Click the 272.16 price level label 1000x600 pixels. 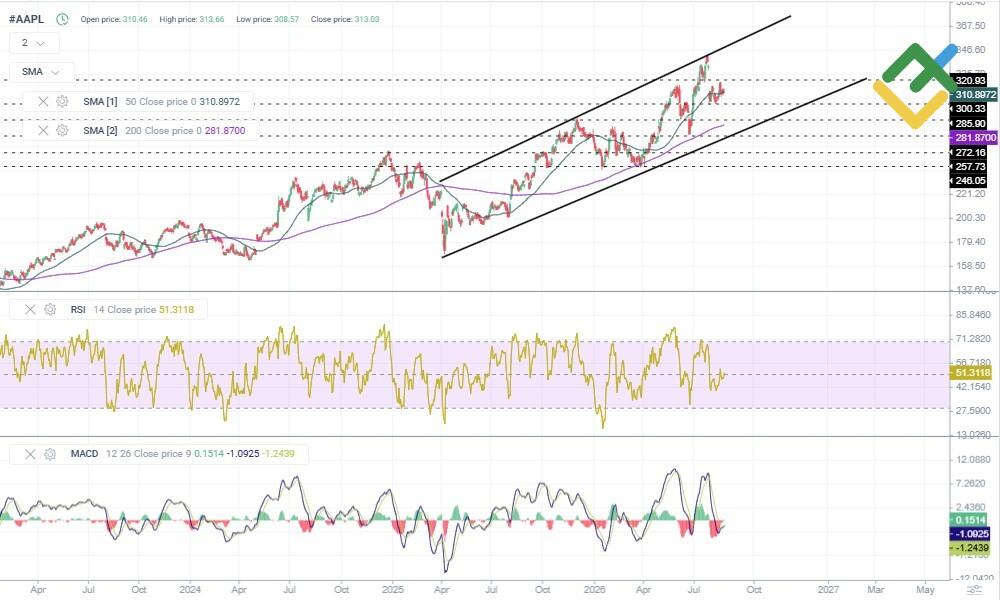(970, 152)
